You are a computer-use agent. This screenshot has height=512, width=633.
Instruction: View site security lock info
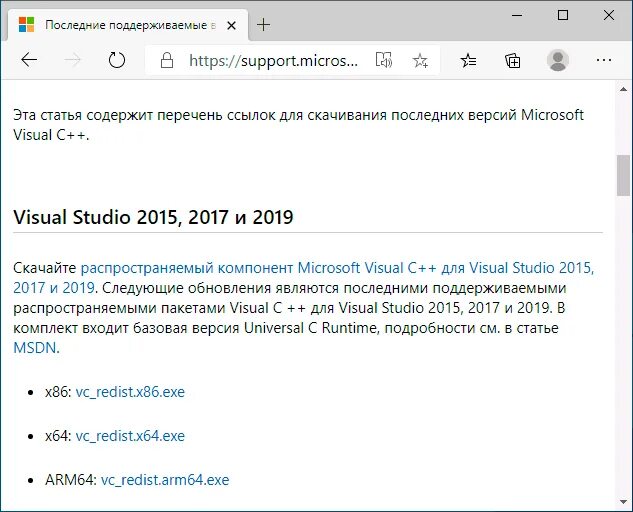pos(167,61)
